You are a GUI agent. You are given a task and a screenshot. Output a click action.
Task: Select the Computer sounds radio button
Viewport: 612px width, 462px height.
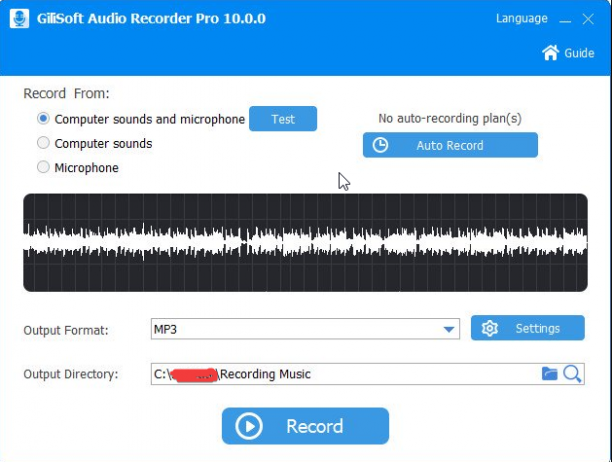click(43, 143)
